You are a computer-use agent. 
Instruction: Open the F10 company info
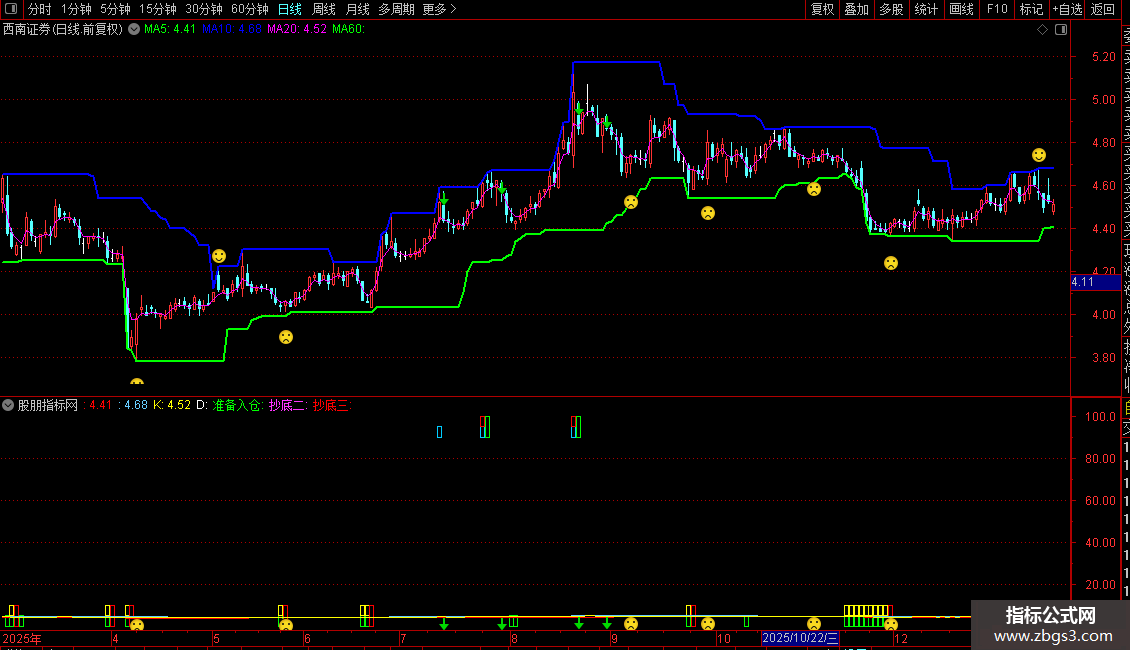(x=997, y=9)
